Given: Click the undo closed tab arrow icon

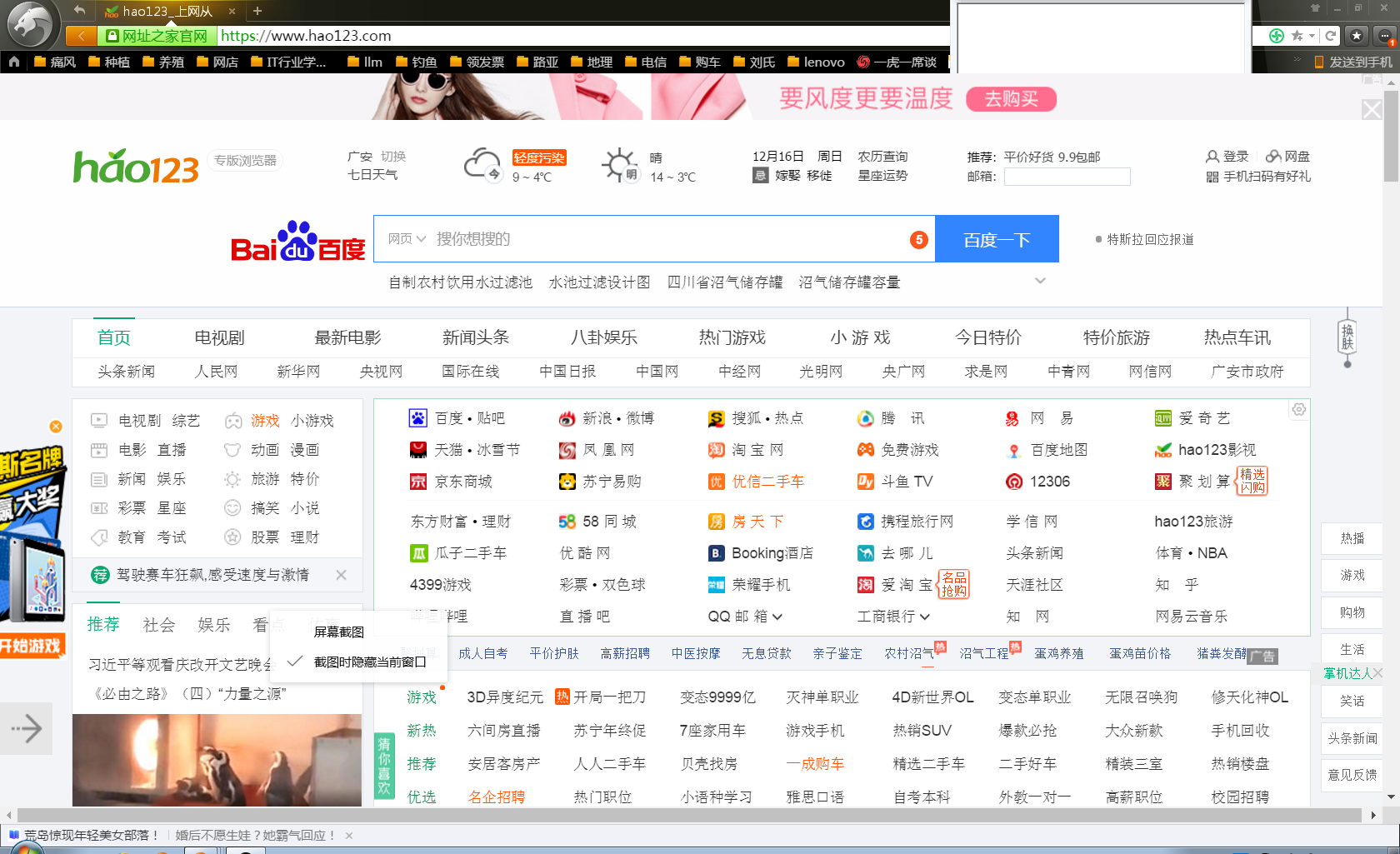Looking at the screenshot, I should pos(79,10).
